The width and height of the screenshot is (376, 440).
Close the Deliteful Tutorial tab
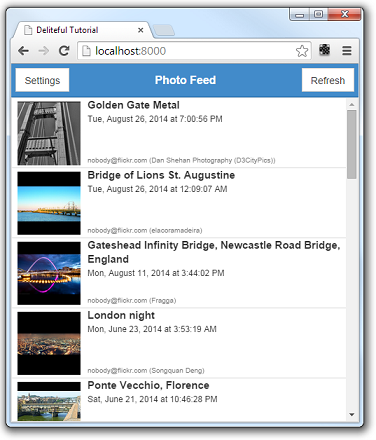click(141, 30)
